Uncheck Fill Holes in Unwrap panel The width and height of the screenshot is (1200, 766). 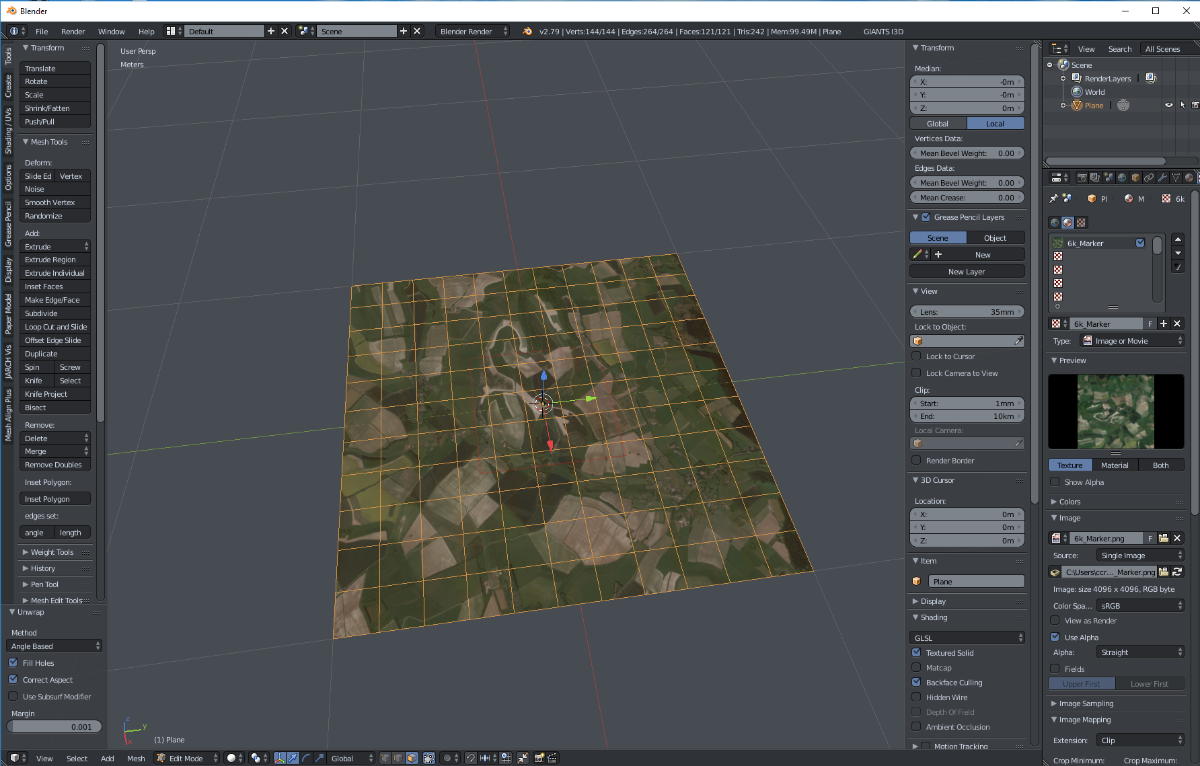click(14, 663)
